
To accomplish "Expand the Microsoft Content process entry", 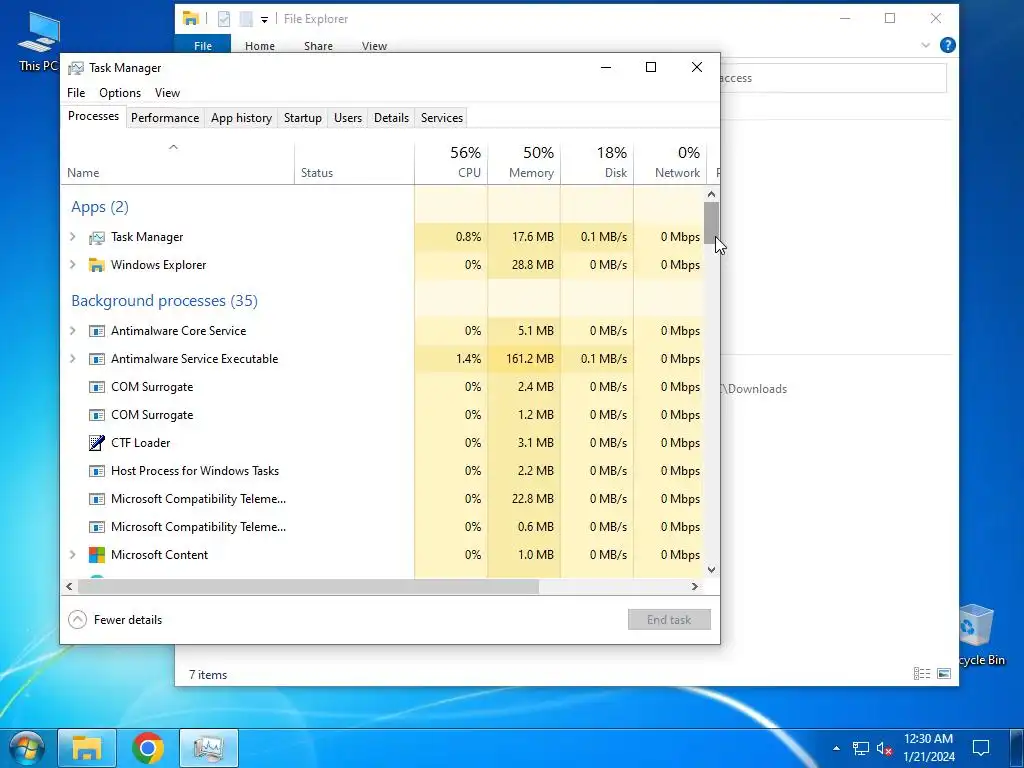I will (x=72, y=554).
